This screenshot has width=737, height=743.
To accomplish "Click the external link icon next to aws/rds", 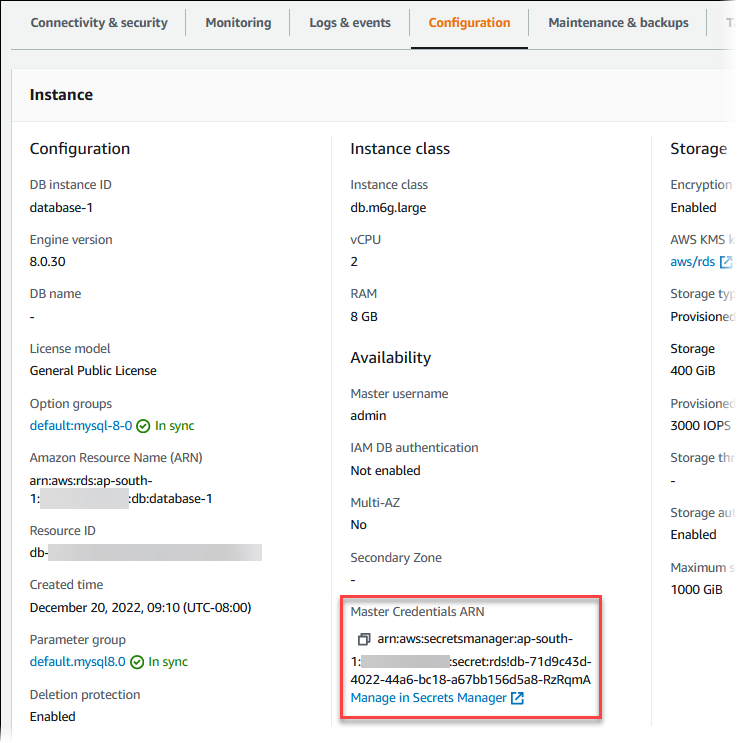I will pyautogui.click(x=727, y=262).
